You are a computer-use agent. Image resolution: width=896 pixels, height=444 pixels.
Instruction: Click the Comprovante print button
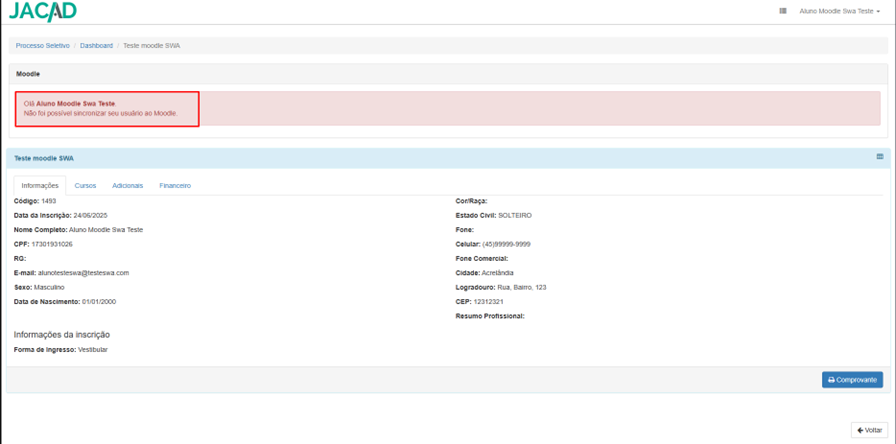click(852, 379)
